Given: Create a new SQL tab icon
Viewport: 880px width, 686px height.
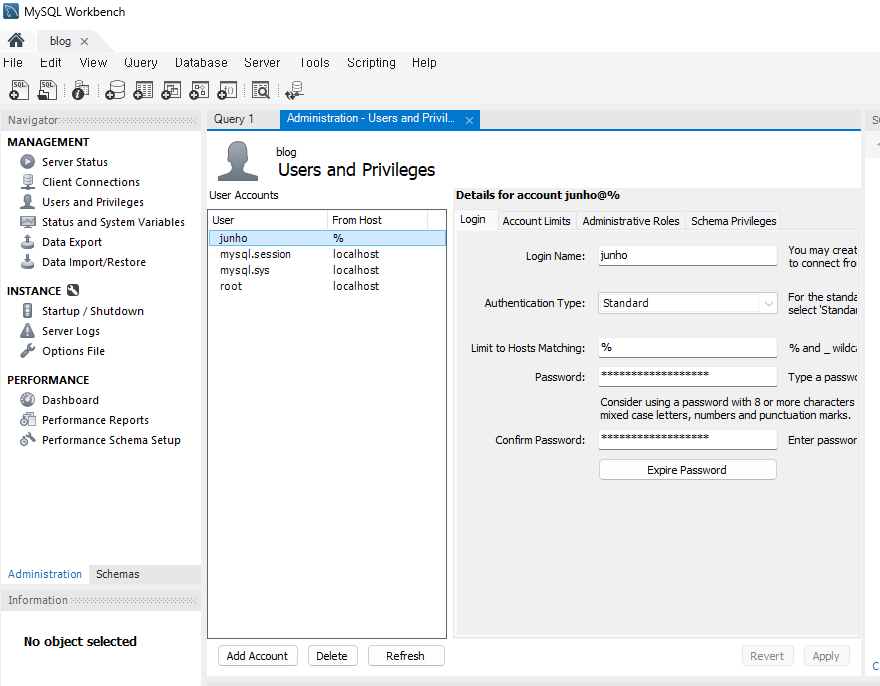Looking at the screenshot, I should pyautogui.click(x=19, y=90).
